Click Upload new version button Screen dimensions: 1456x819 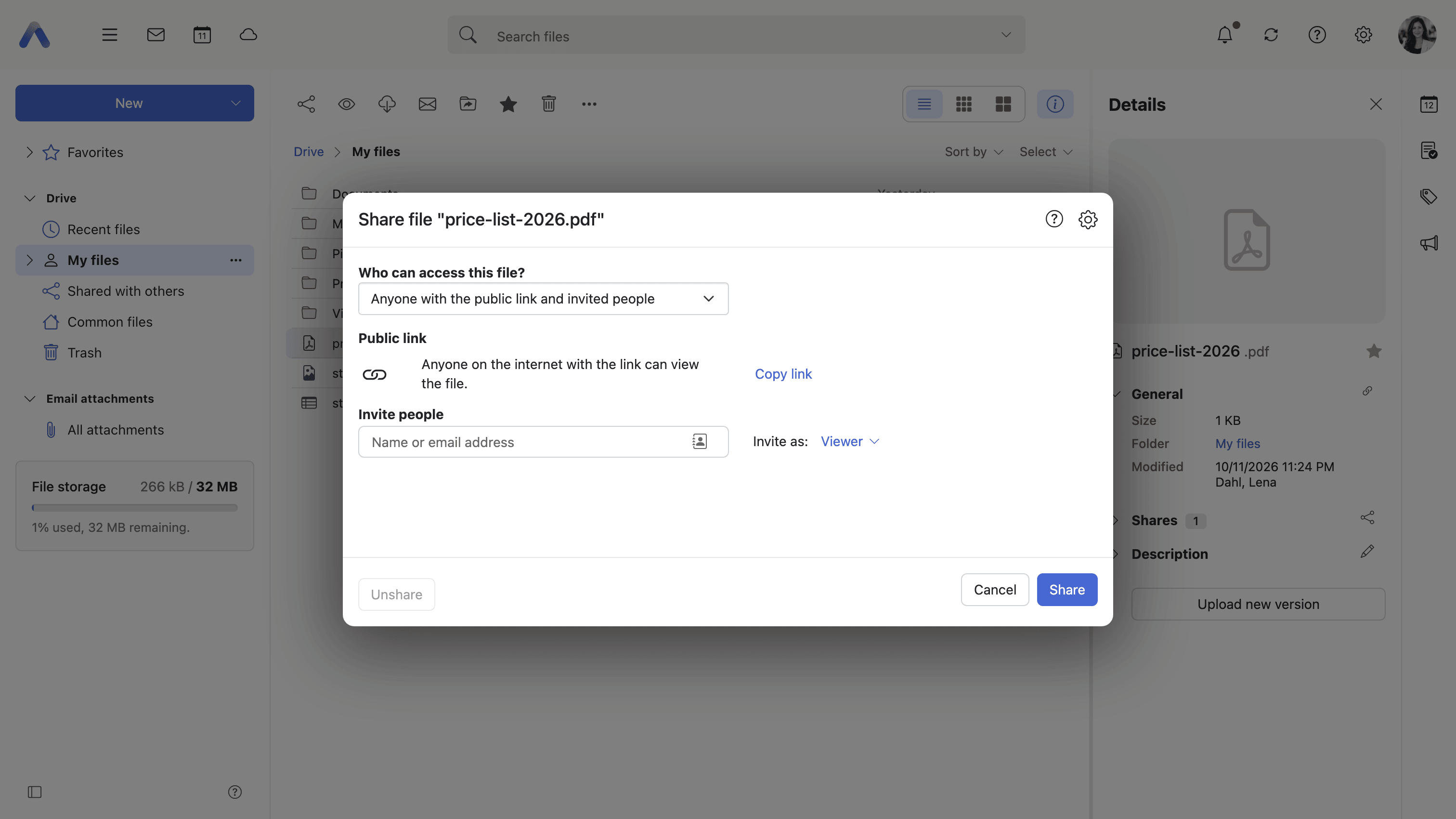click(x=1258, y=604)
